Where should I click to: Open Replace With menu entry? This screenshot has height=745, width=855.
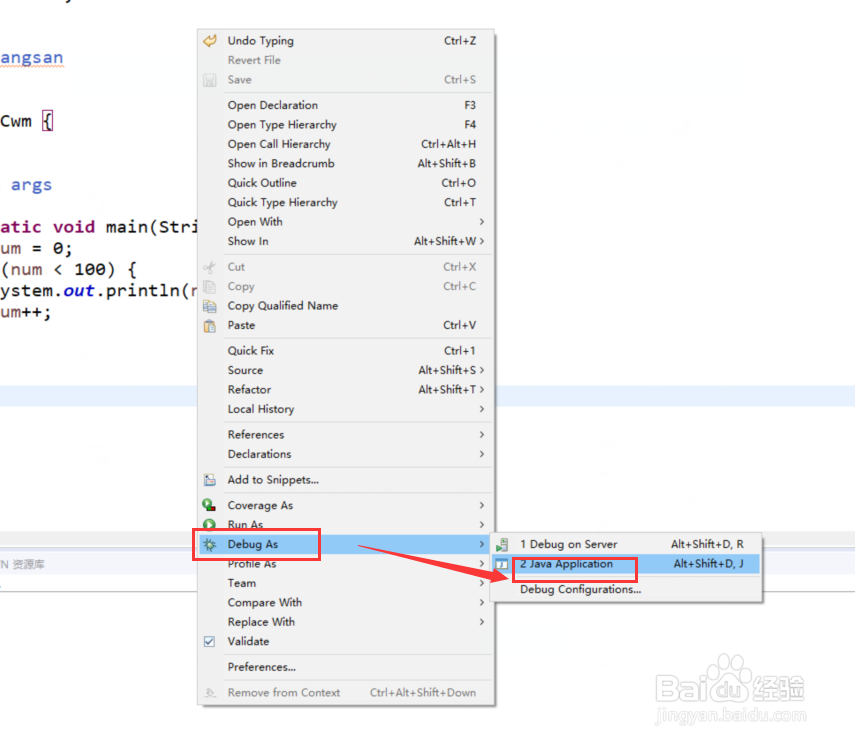[346, 622]
